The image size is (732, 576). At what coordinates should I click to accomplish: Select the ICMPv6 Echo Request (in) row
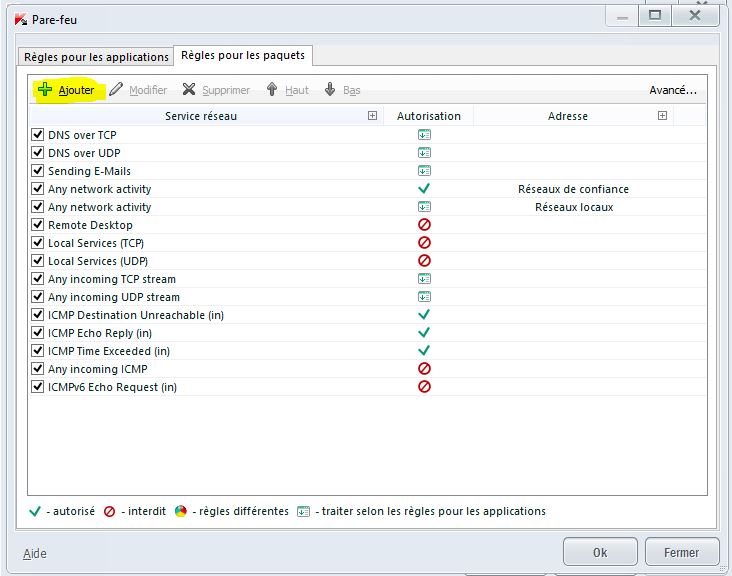(x=112, y=387)
